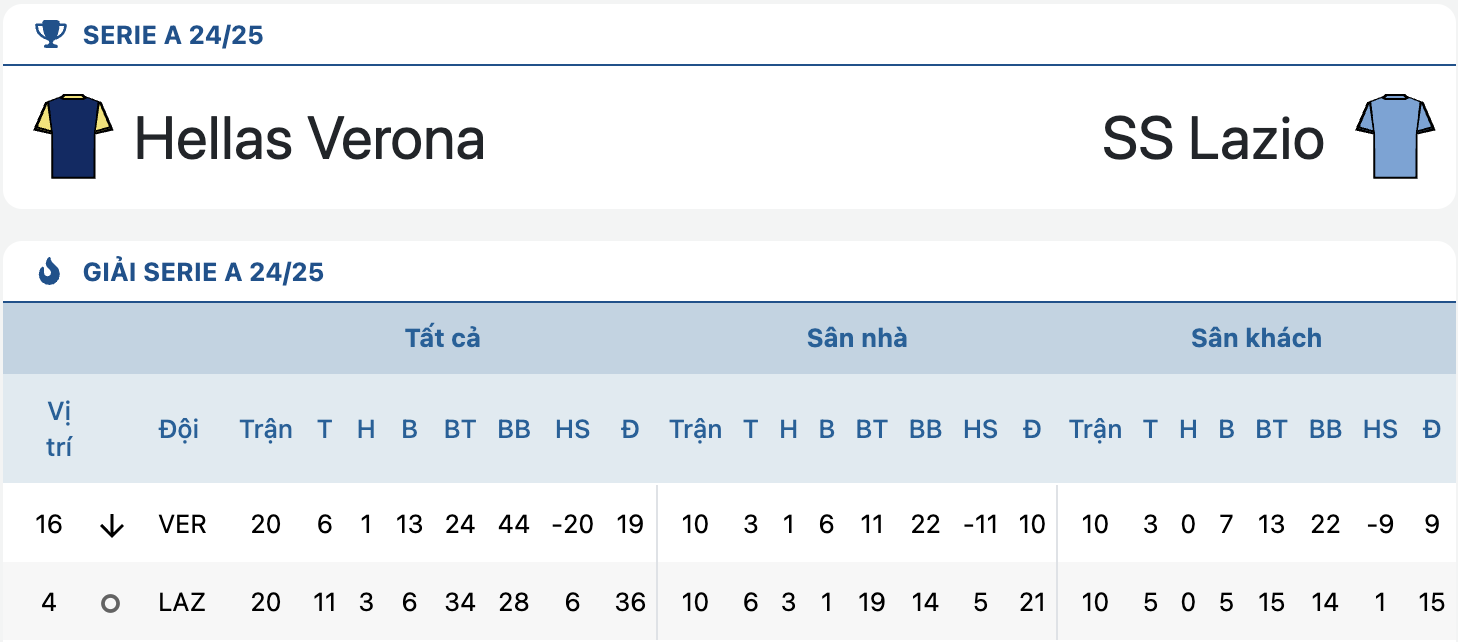
Task: Click the Vị trí column header
Action: coord(59,429)
